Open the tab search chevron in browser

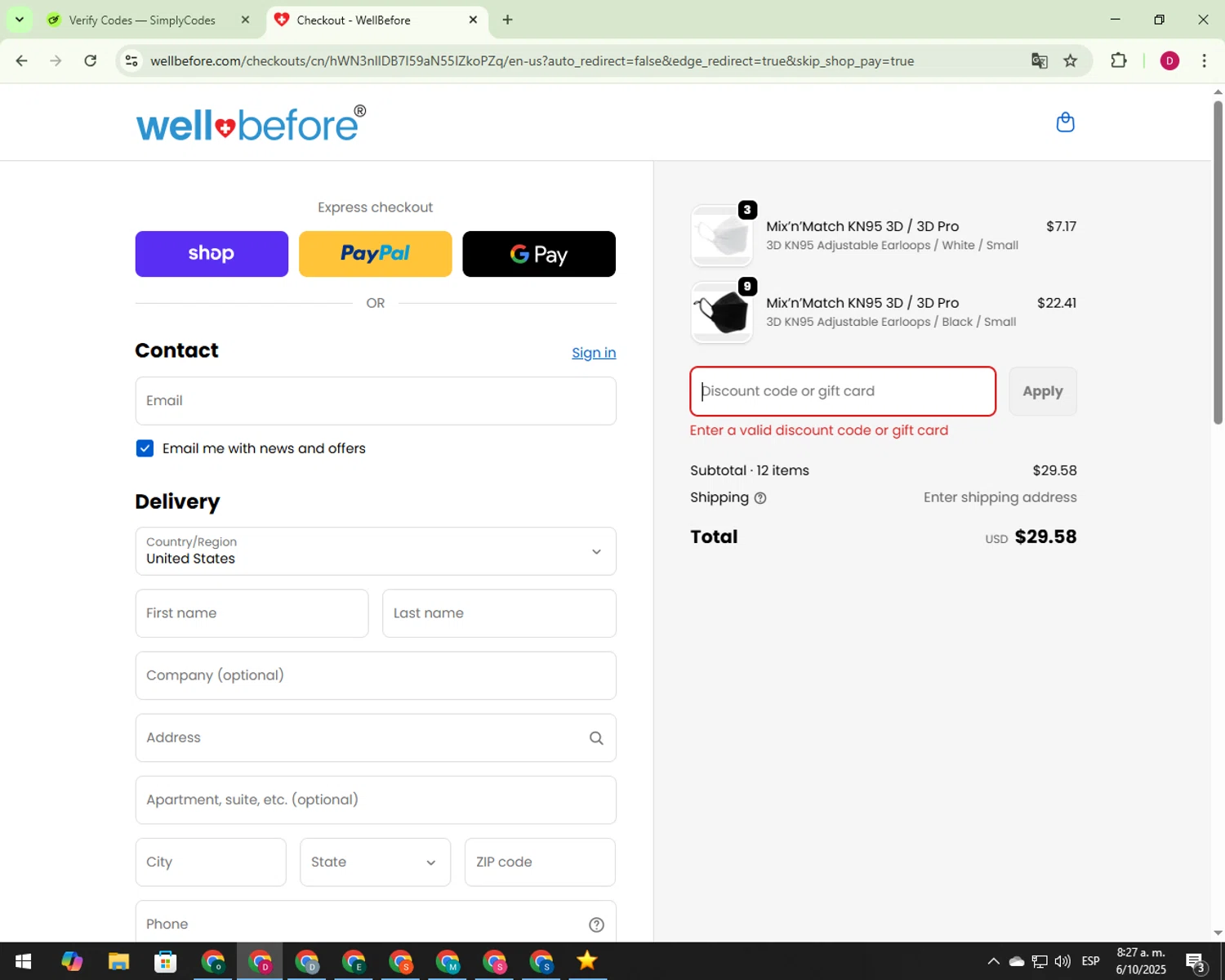(19, 20)
